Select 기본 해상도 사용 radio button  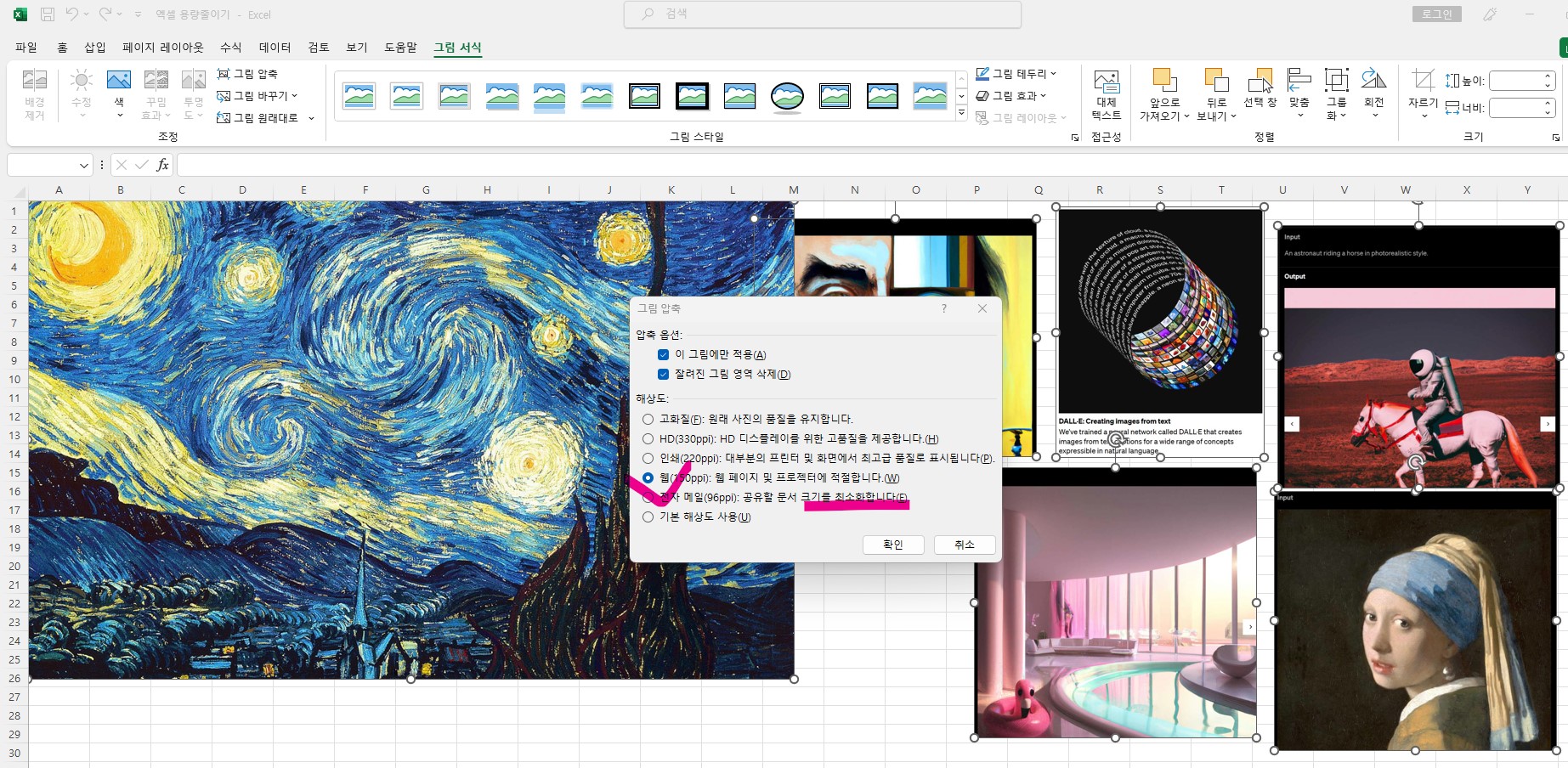coord(648,517)
